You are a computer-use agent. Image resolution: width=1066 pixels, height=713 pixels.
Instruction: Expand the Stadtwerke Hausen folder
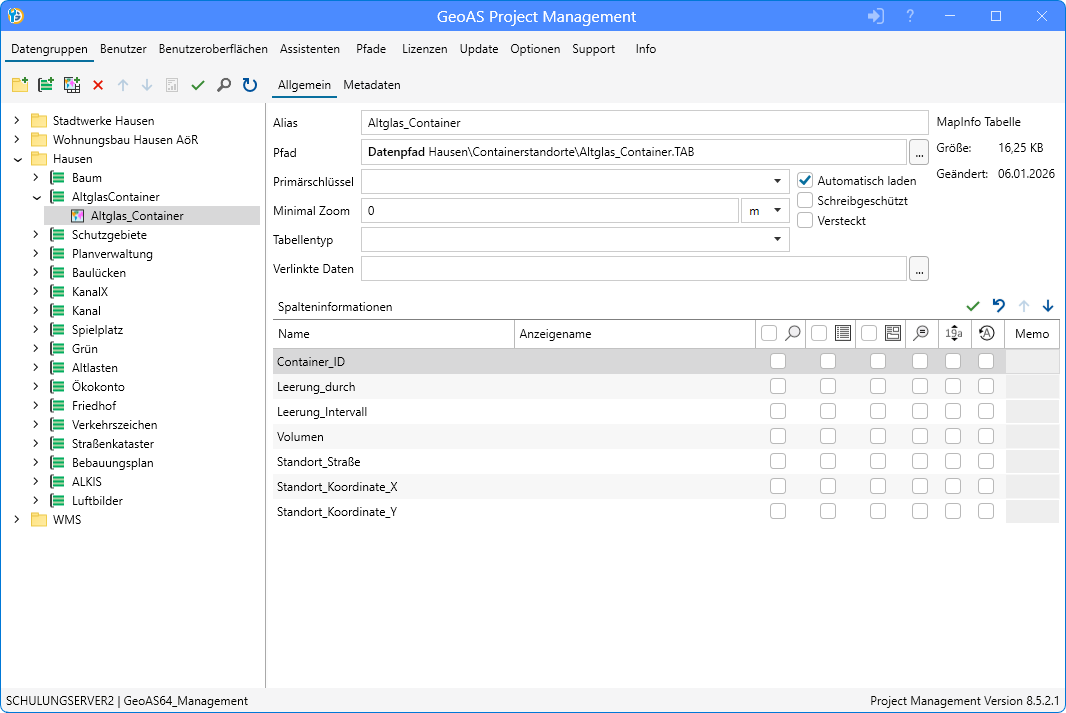[16, 121]
